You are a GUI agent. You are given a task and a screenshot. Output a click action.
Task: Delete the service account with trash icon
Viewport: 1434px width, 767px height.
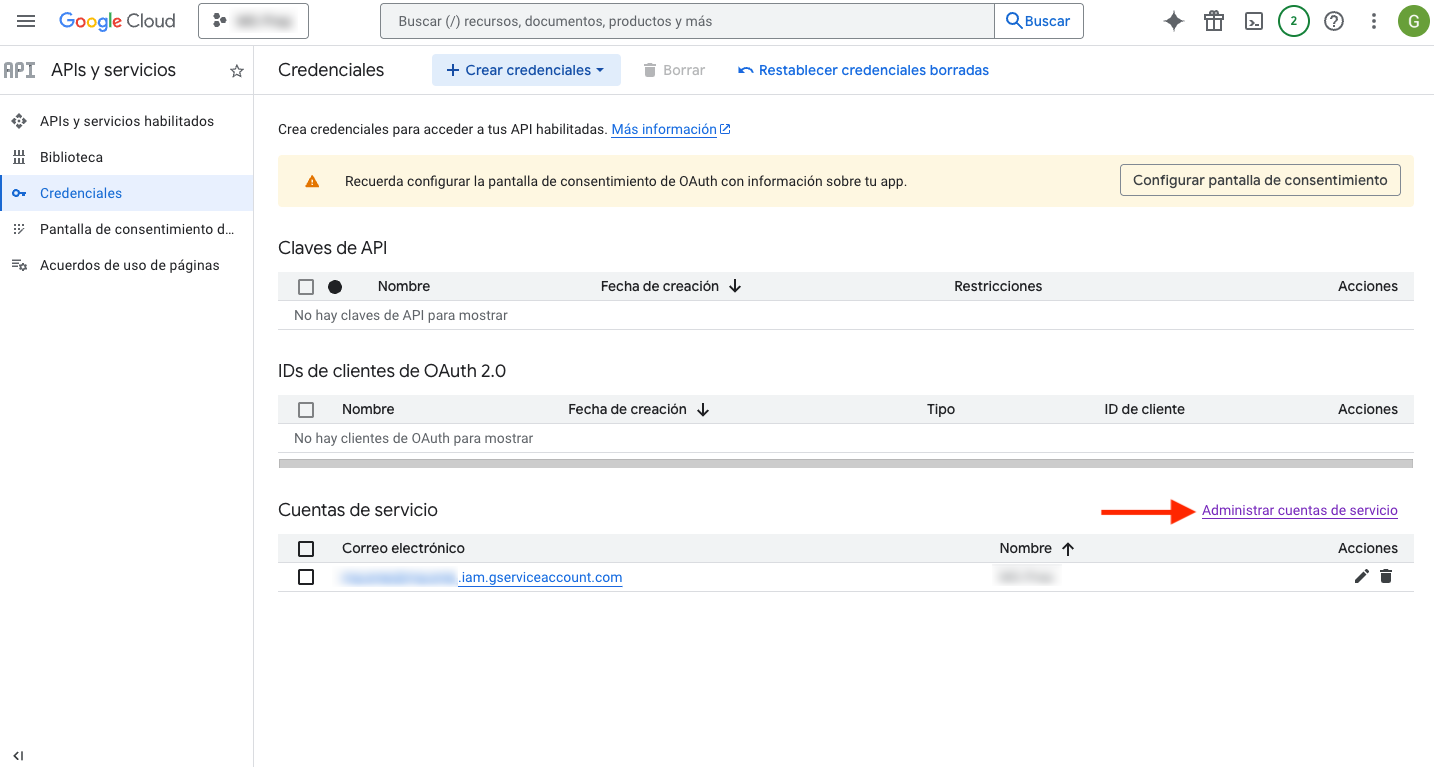[x=1386, y=576]
